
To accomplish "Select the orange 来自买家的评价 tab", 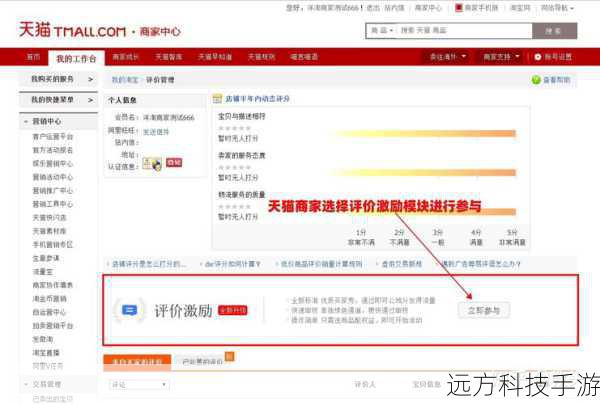I will click(137, 362).
